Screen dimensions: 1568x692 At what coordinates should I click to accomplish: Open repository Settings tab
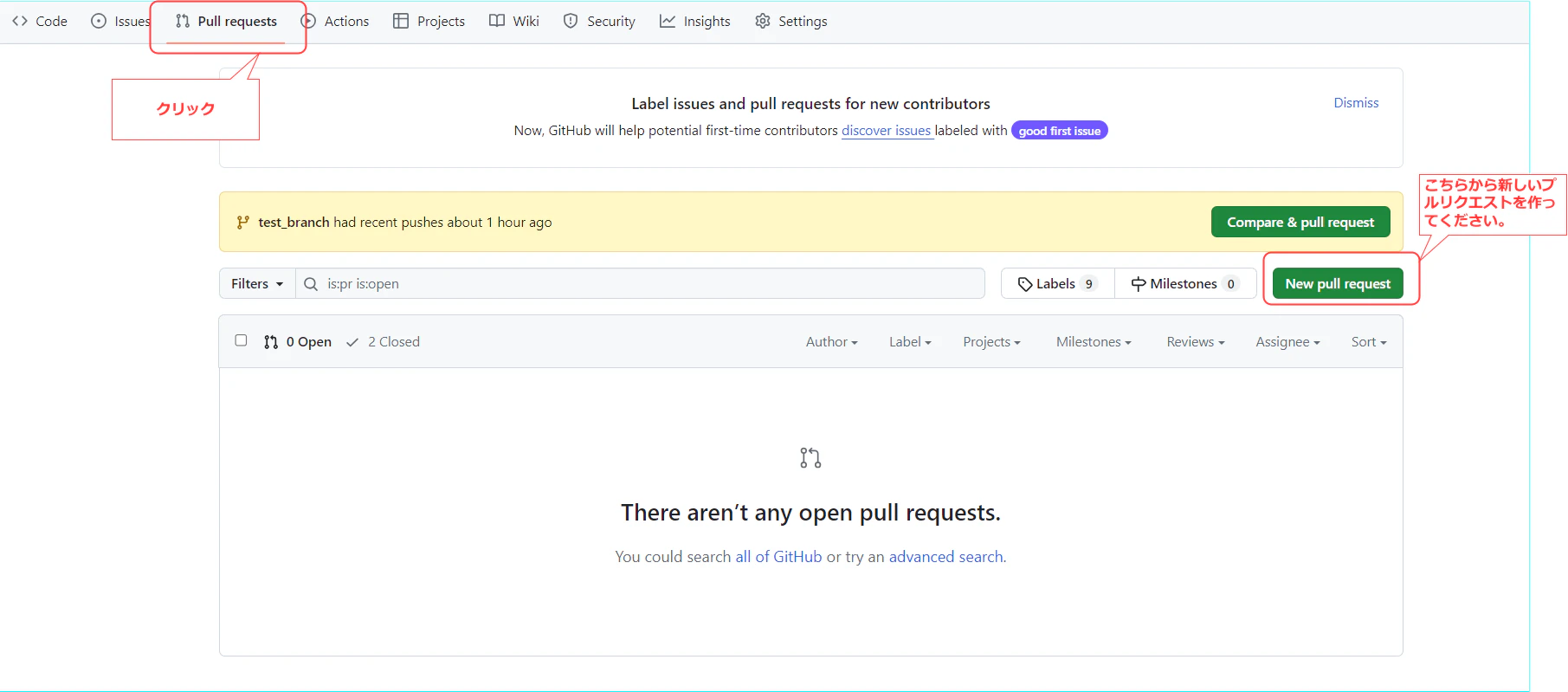[791, 21]
